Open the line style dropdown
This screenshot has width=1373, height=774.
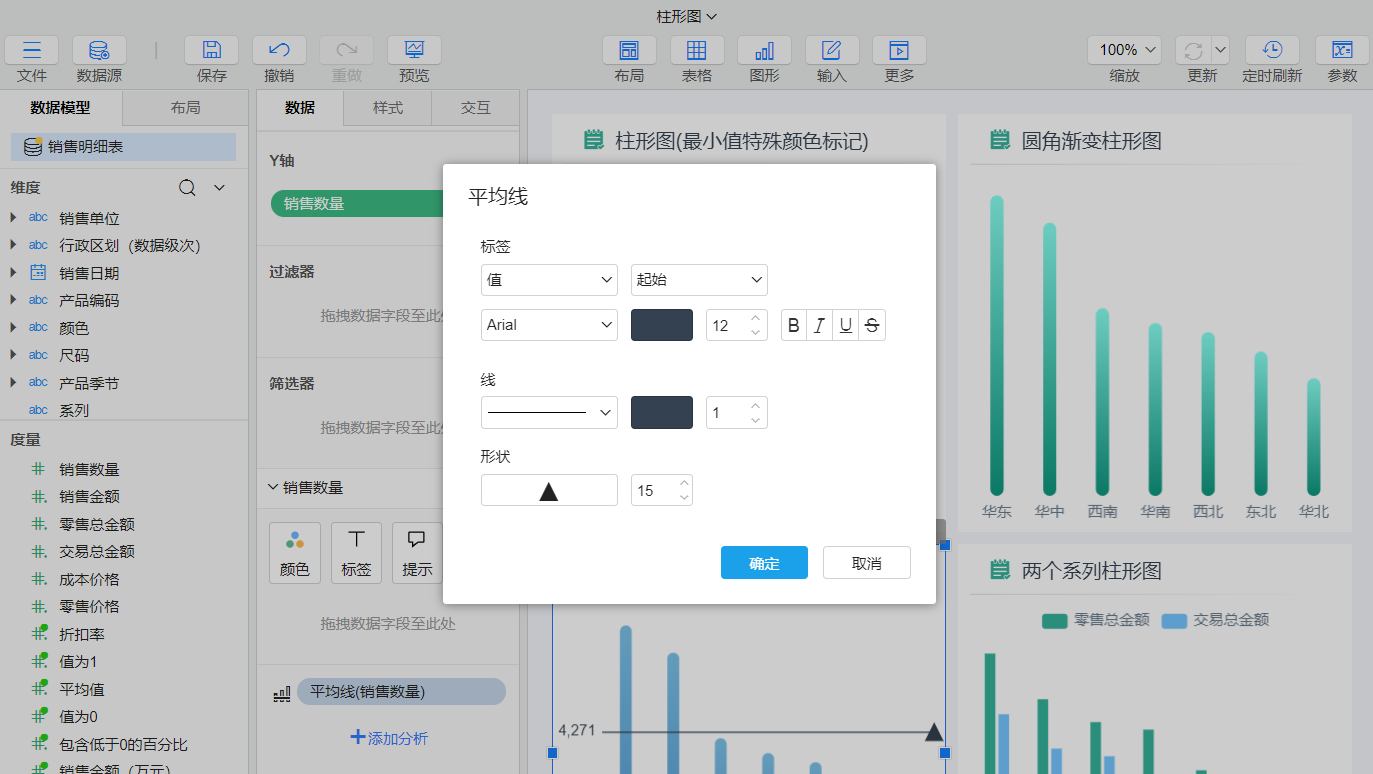(549, 412)
